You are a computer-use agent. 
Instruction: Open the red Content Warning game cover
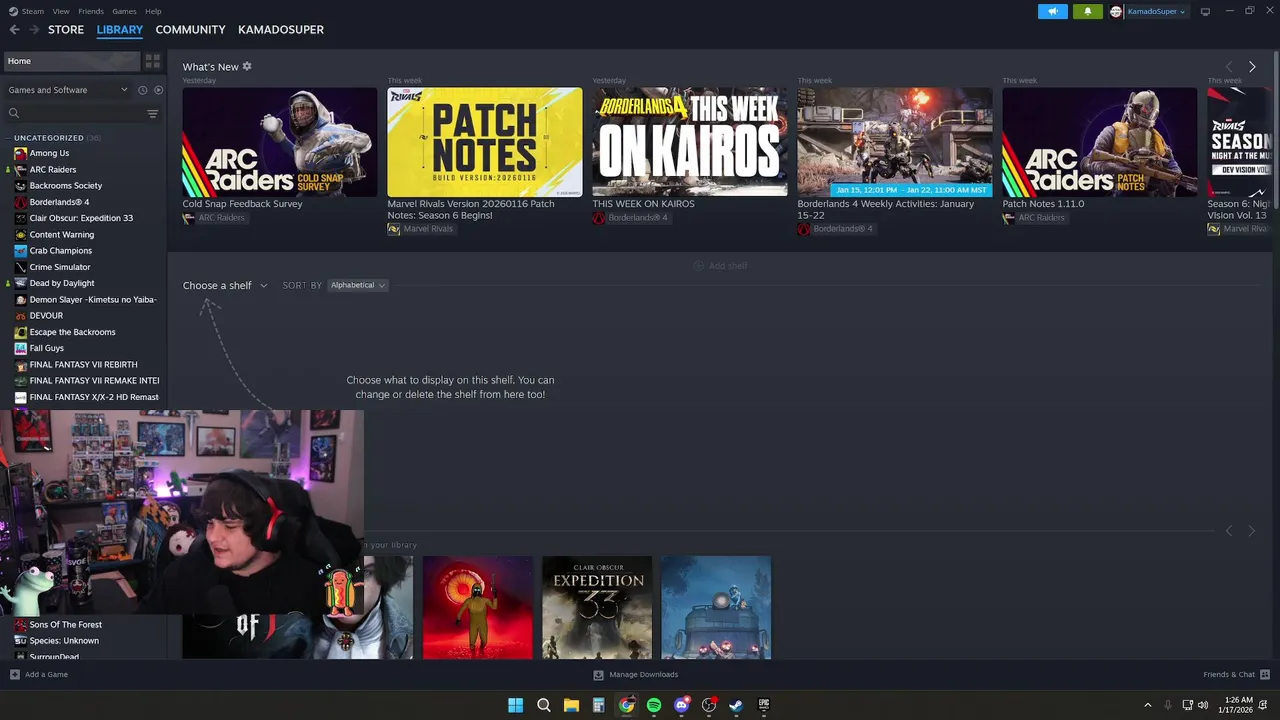coord(478,608)
